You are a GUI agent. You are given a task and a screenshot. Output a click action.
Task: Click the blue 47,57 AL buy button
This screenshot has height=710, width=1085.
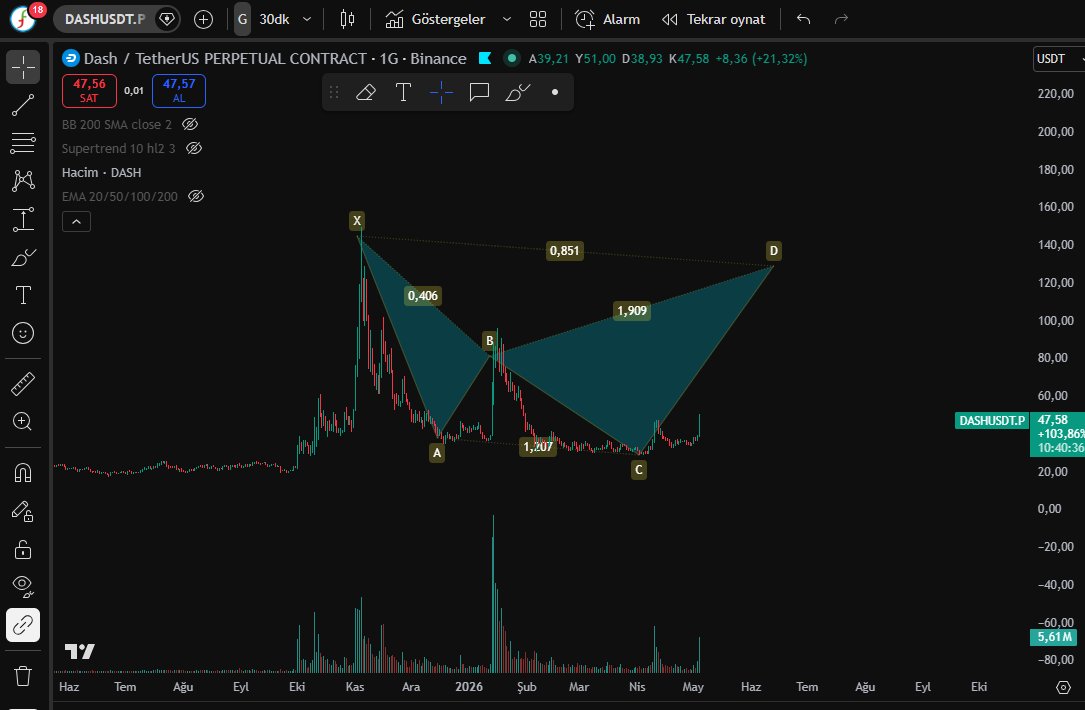coord(179,91)
